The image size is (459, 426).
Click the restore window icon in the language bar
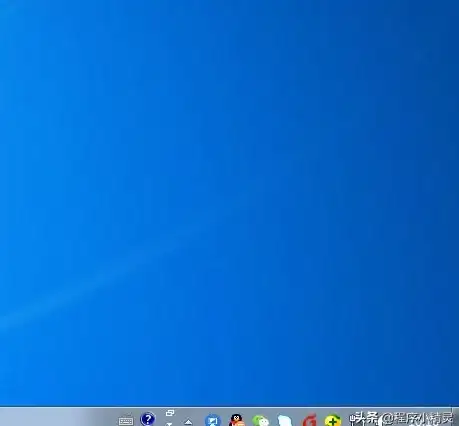(170, 413)
